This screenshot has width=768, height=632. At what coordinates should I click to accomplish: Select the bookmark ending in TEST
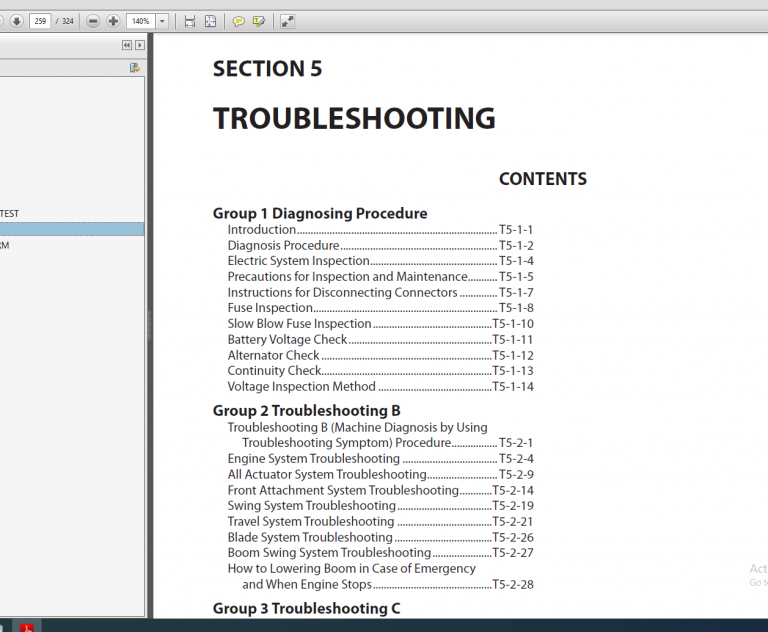click(x=10, y=213)
